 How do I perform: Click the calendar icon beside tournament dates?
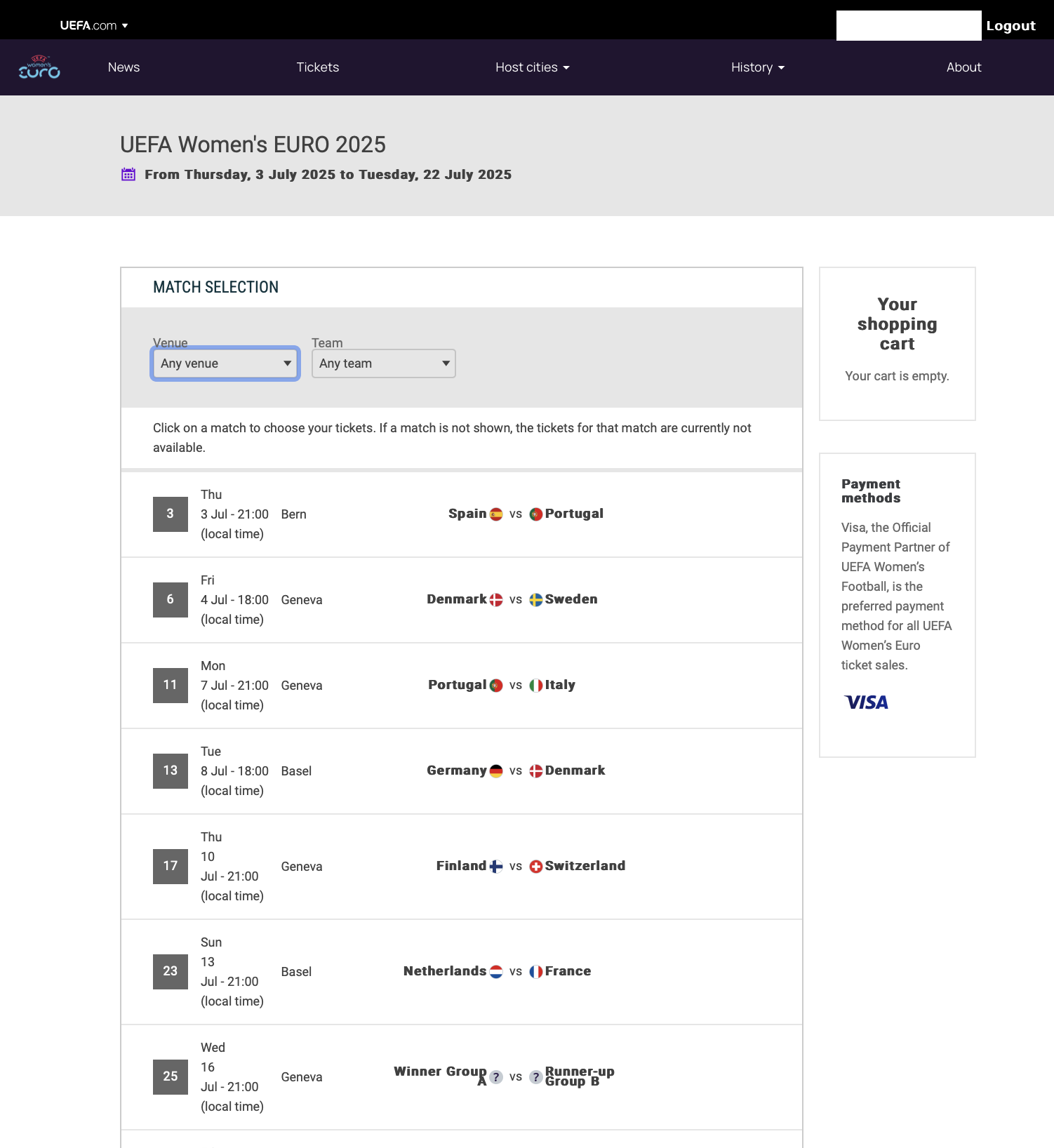point(128,175)
